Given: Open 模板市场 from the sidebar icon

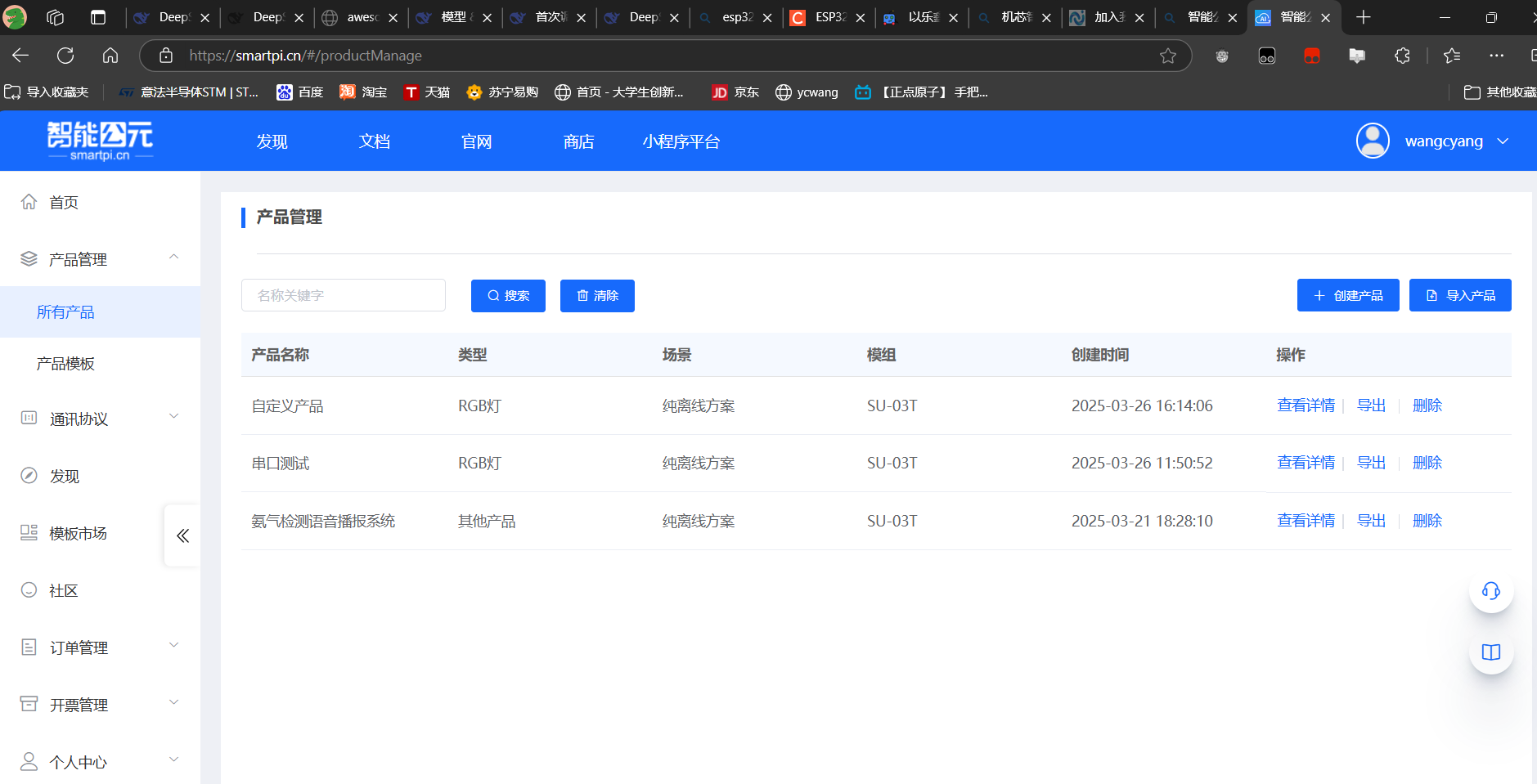Looking at the screenshot, I should pyautogui.click(x=29, y=532).
